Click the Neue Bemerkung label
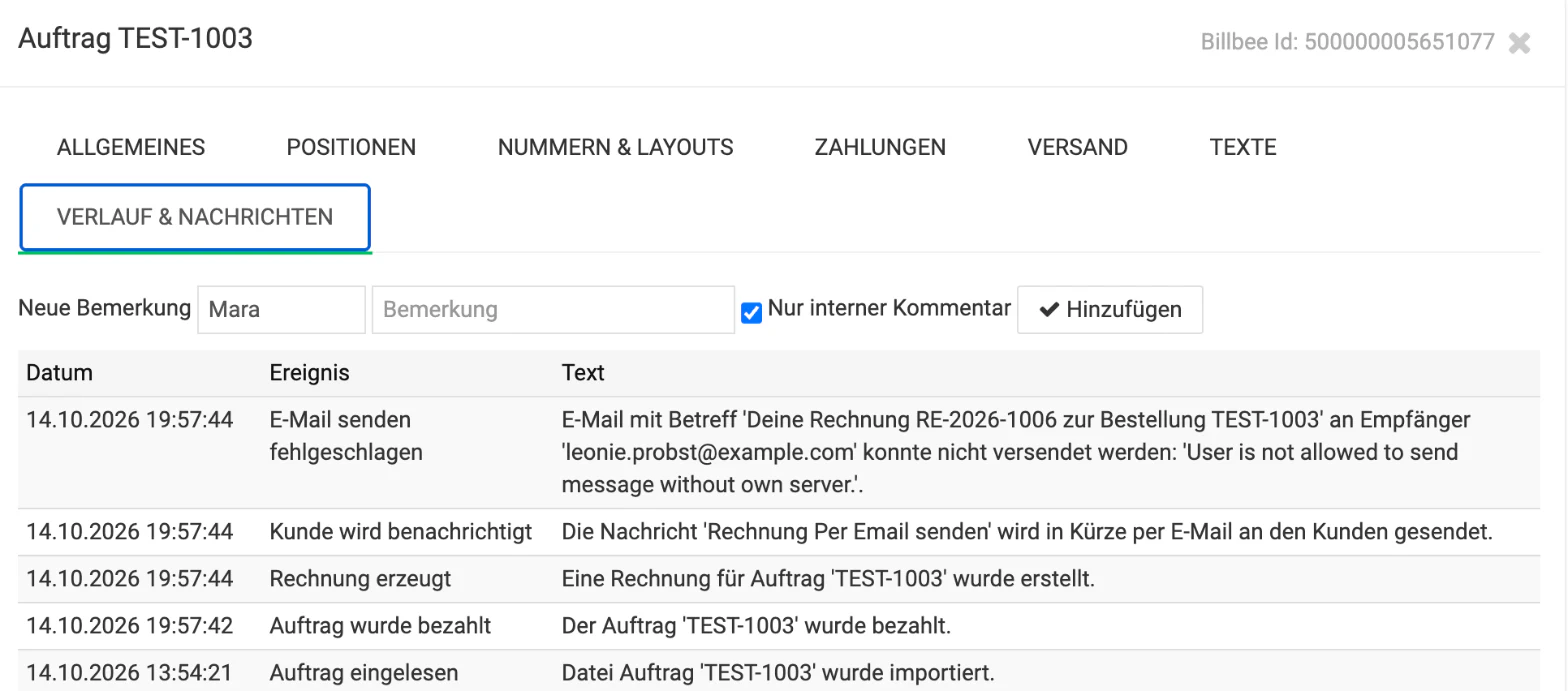 pyautogui.click(x=104, y=308)
